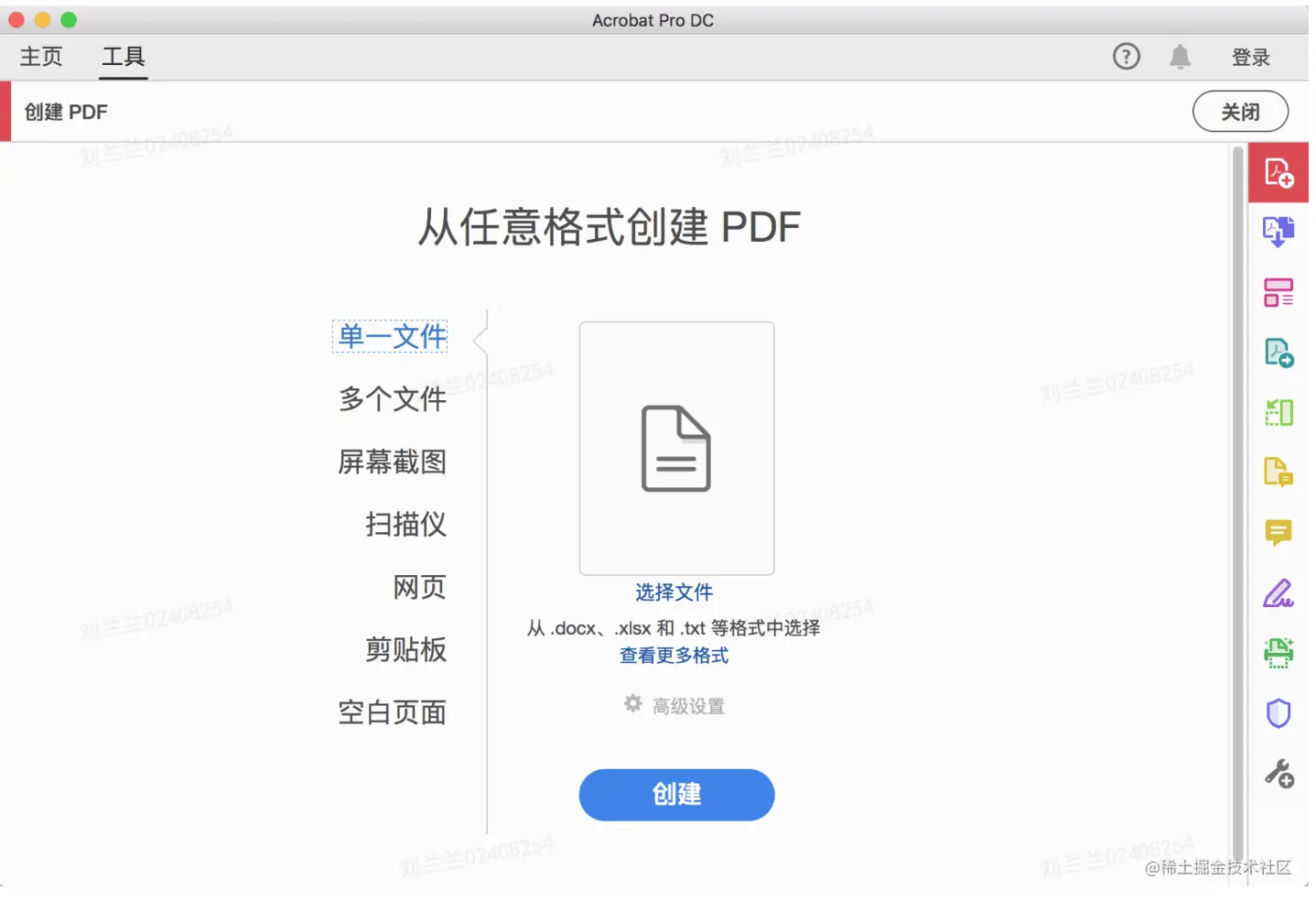The image size is (1316, 901).
Task: Click the 登录 sign-in link
Action: (x=1250, y=58)
